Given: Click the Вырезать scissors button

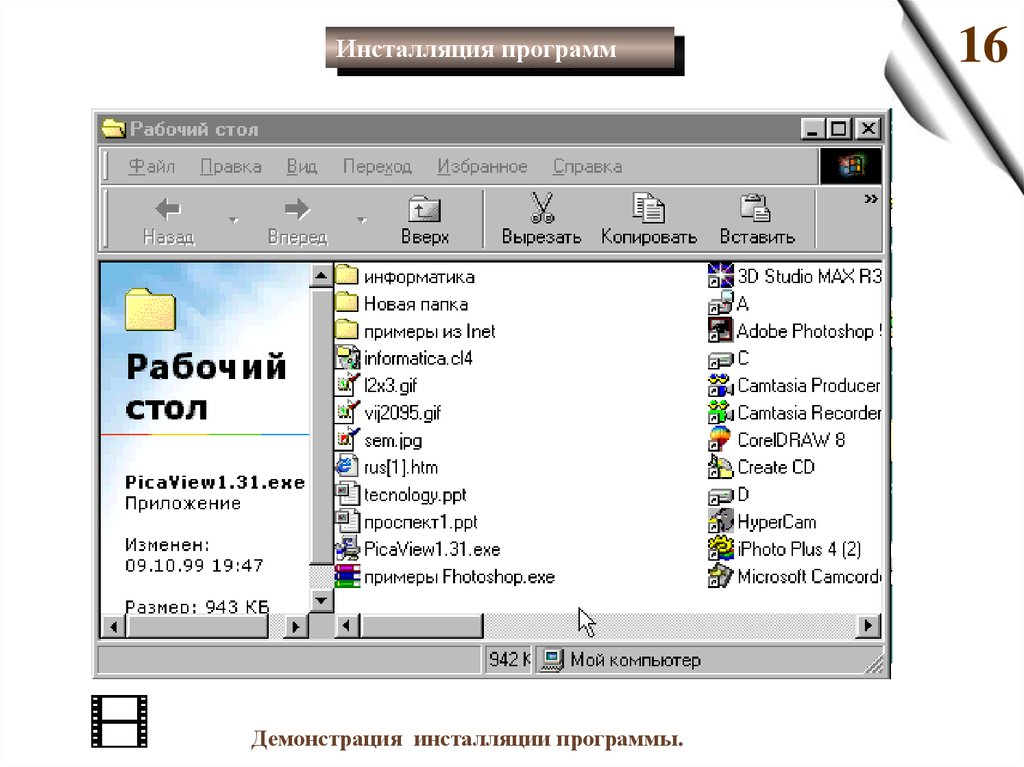Looking at the screenshot, I should click(541, 220).
